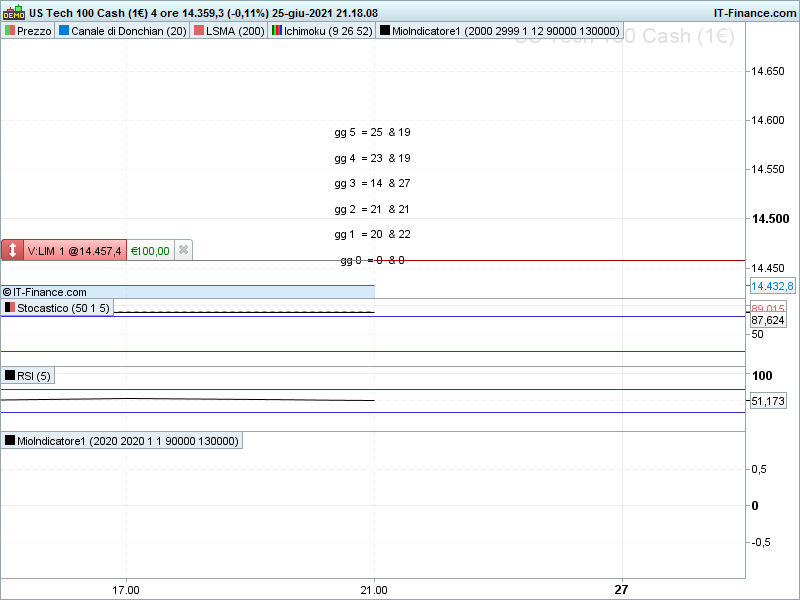
Task: Open the RSI (5) panel label
Action: click(x=28, y=376)
